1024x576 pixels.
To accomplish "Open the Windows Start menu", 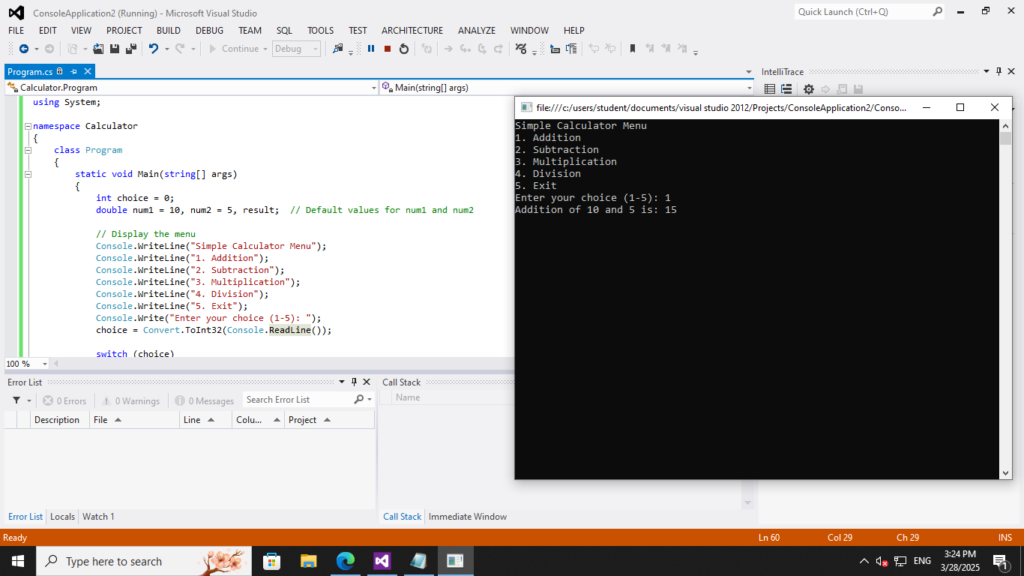I will pos(18,561).
